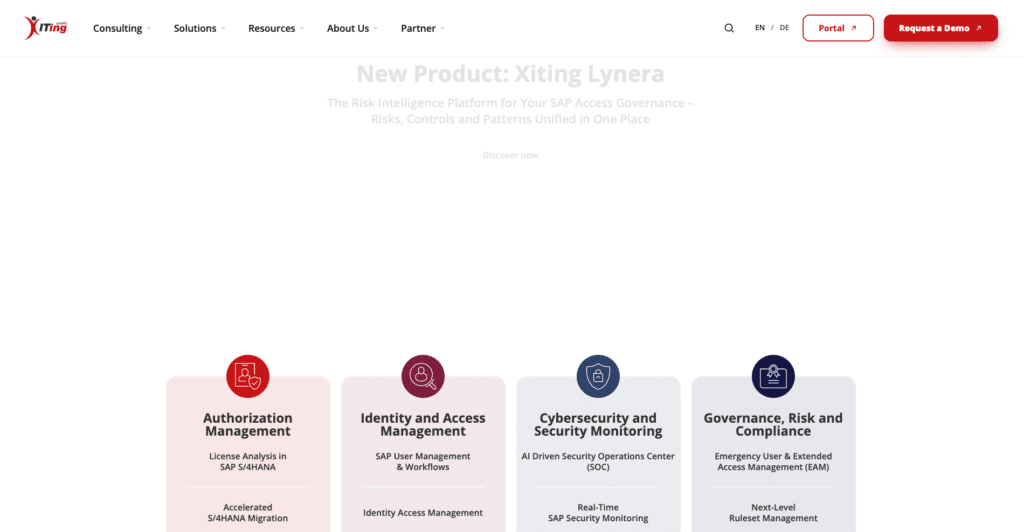Click the arrow icon on the Portal button

[x=854, y=28]
